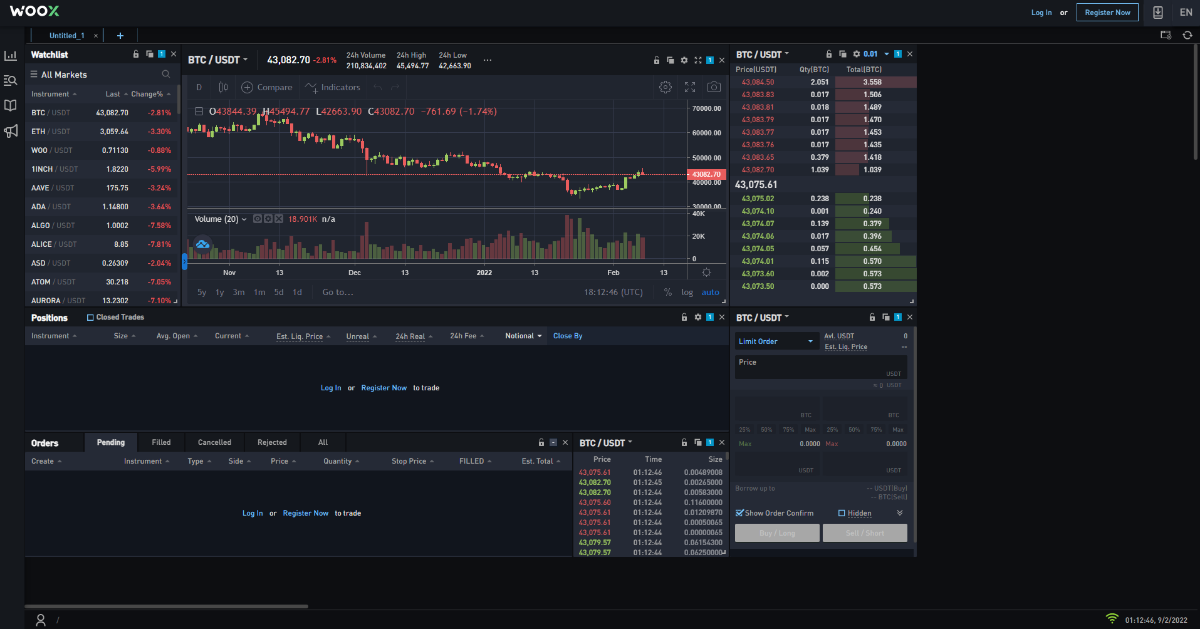1200x629 pixels.
Task: Click the add new workspace tab plus icon
Action: [x=120, y=35]
